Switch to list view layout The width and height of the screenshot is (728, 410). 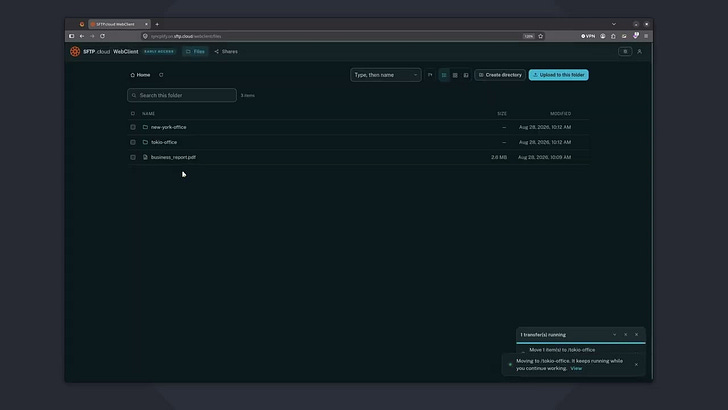coord(444,75)
